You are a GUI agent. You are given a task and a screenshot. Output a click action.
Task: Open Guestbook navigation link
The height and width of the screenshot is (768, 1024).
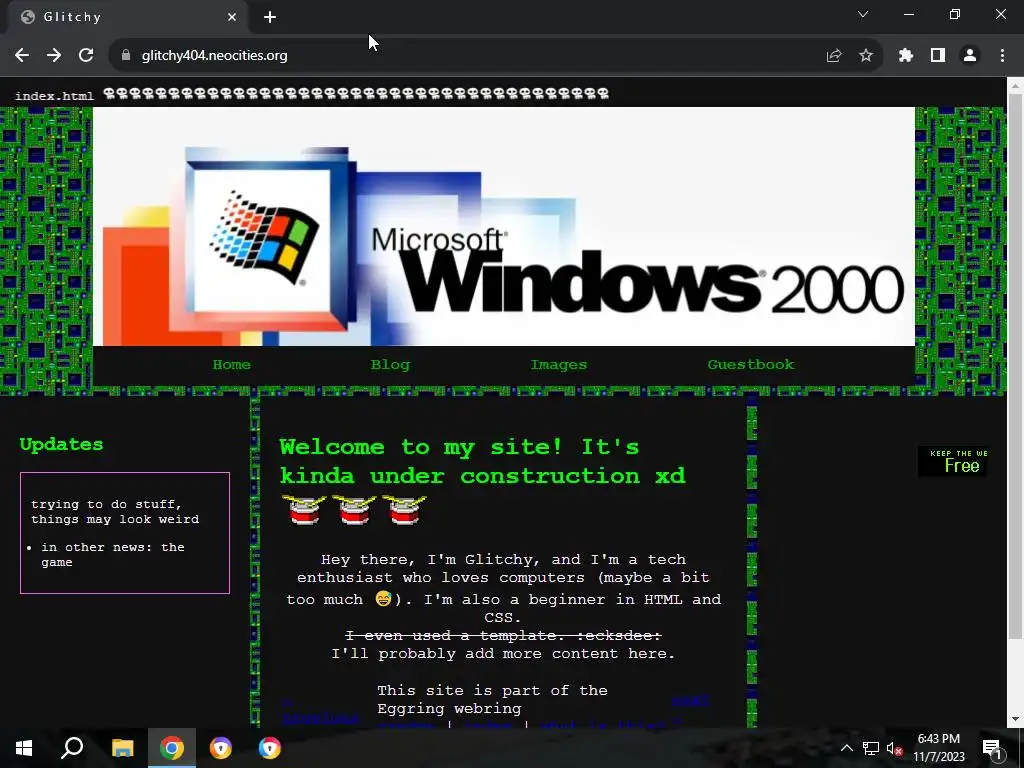tap(751, 365)
